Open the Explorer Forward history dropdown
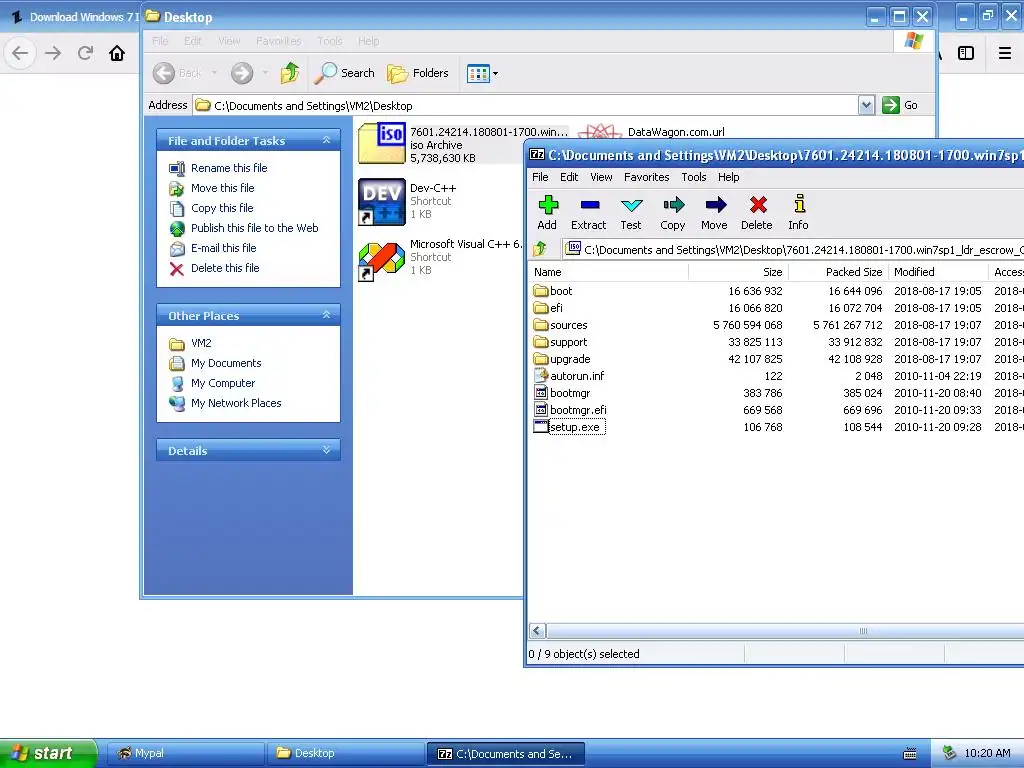This screenshot has height=768, width=1024. [265, 73]
